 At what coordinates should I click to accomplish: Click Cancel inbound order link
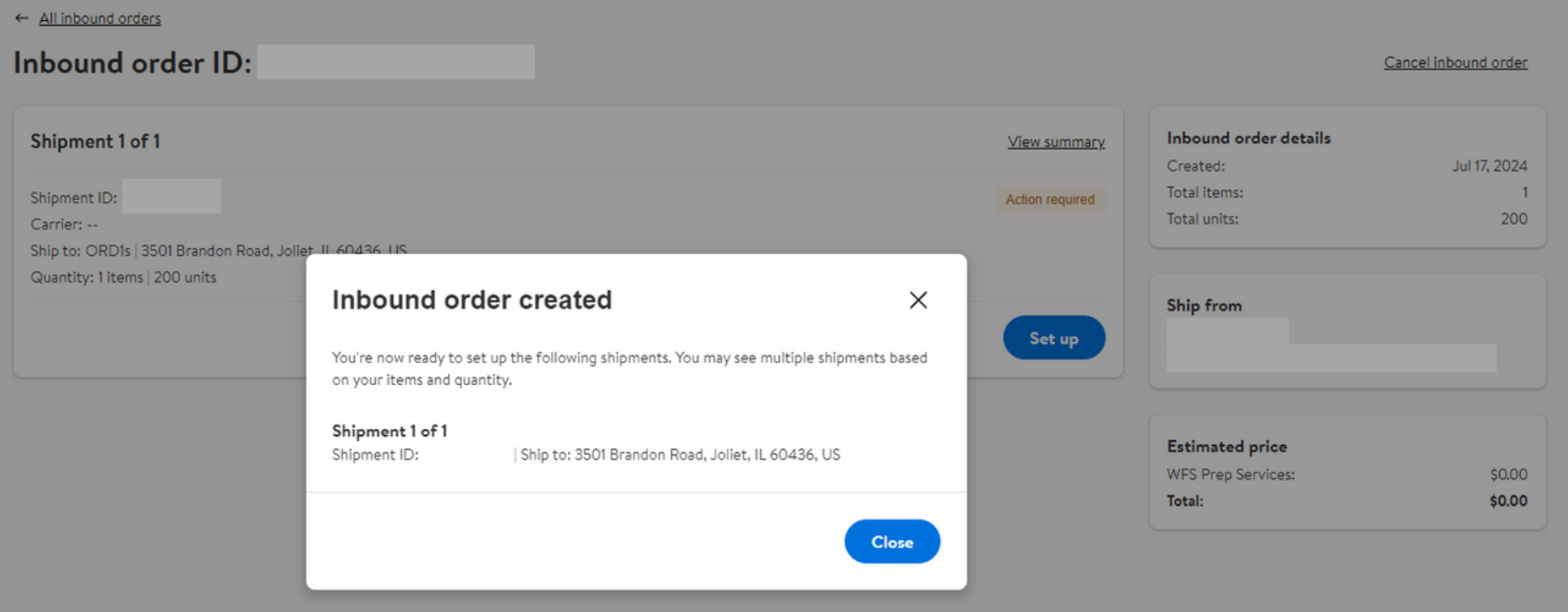[x=1455, y=62]
